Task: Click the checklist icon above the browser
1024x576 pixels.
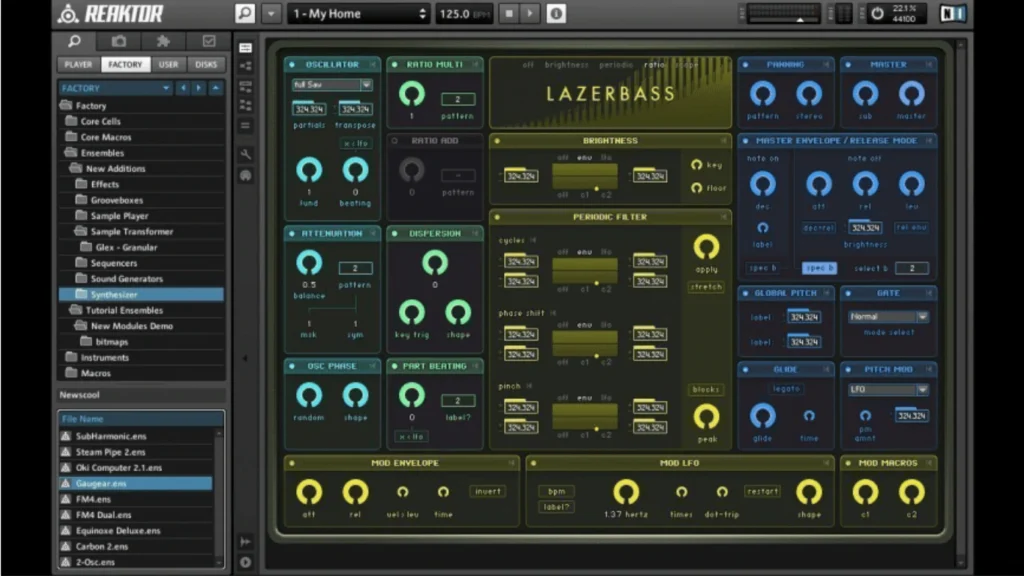Action: coord(210,41)
